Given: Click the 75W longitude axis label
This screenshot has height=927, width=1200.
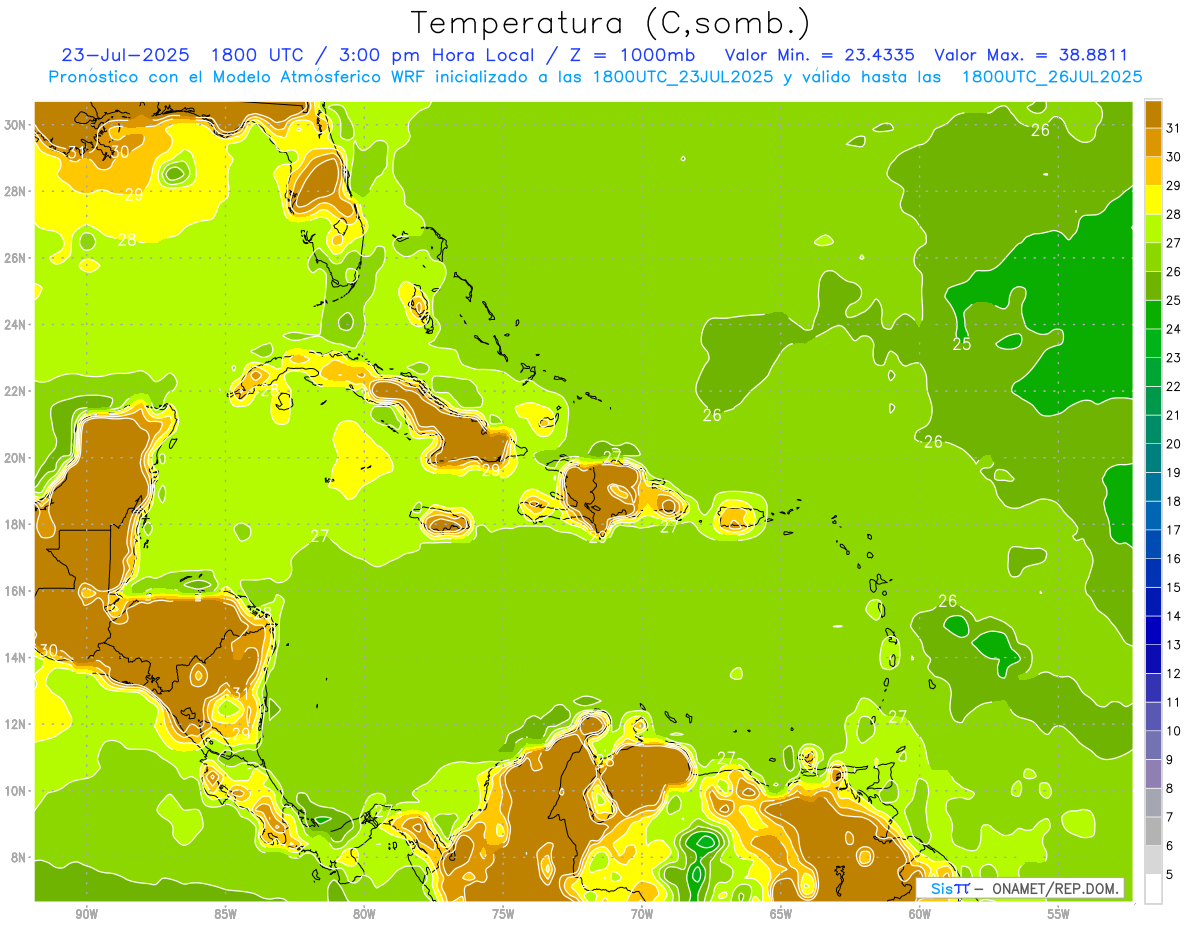Looking at the screenshot, I should tap(503, 913).
